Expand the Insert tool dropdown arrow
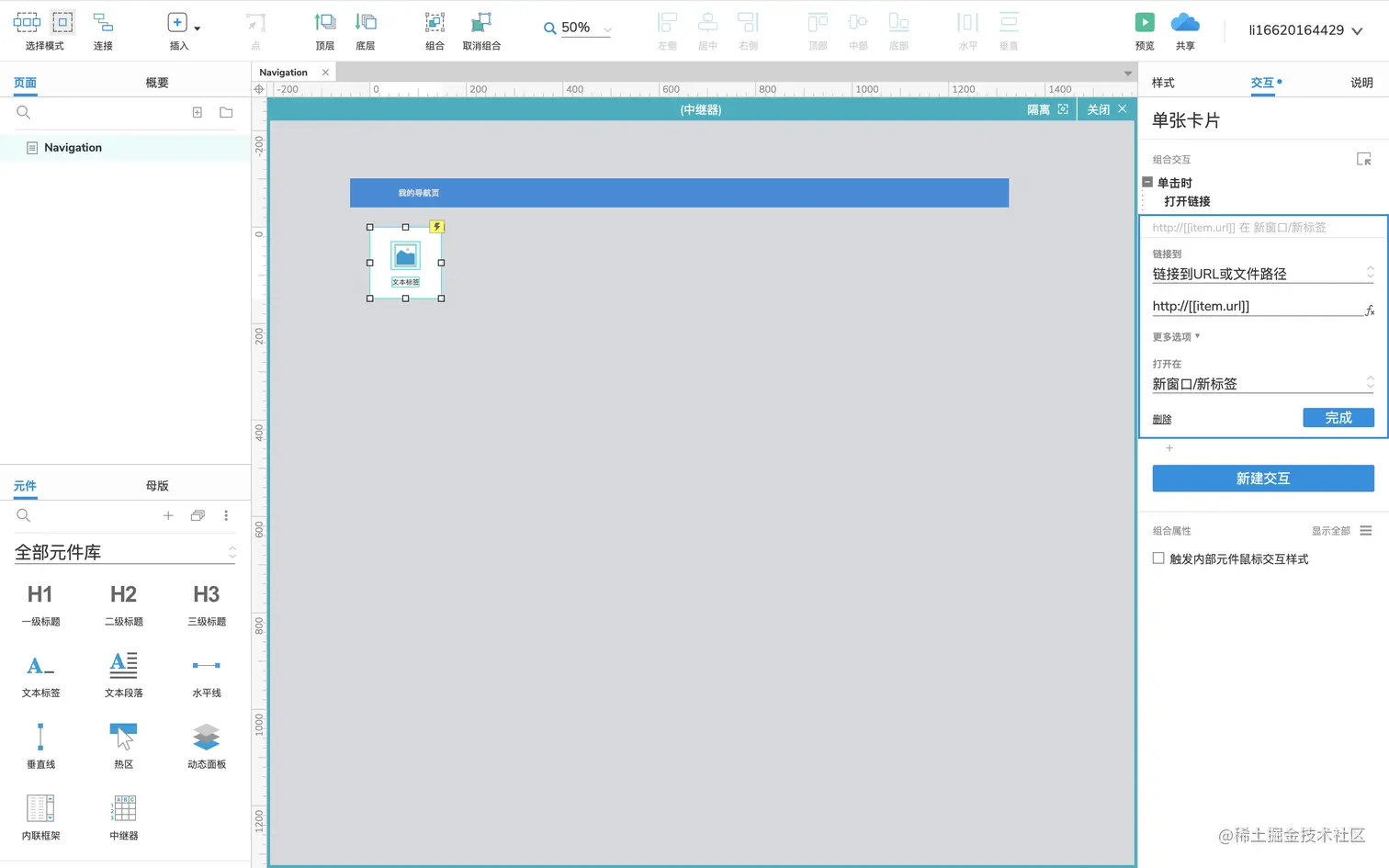This screenshot has width=1389, height=868. 198,28
